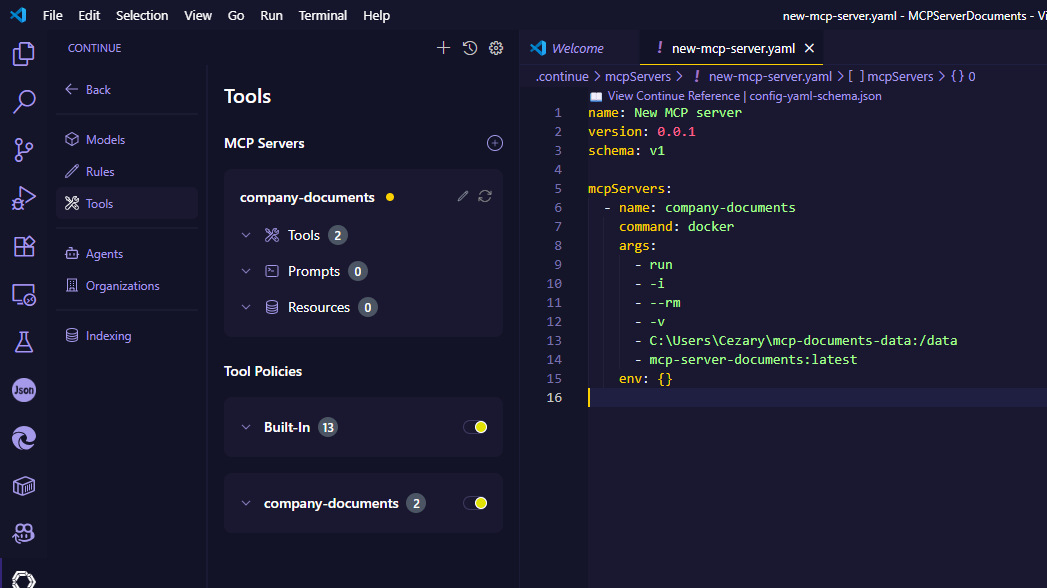
Task: Click .continue breadcrumb segment
Action: point(562,77)
